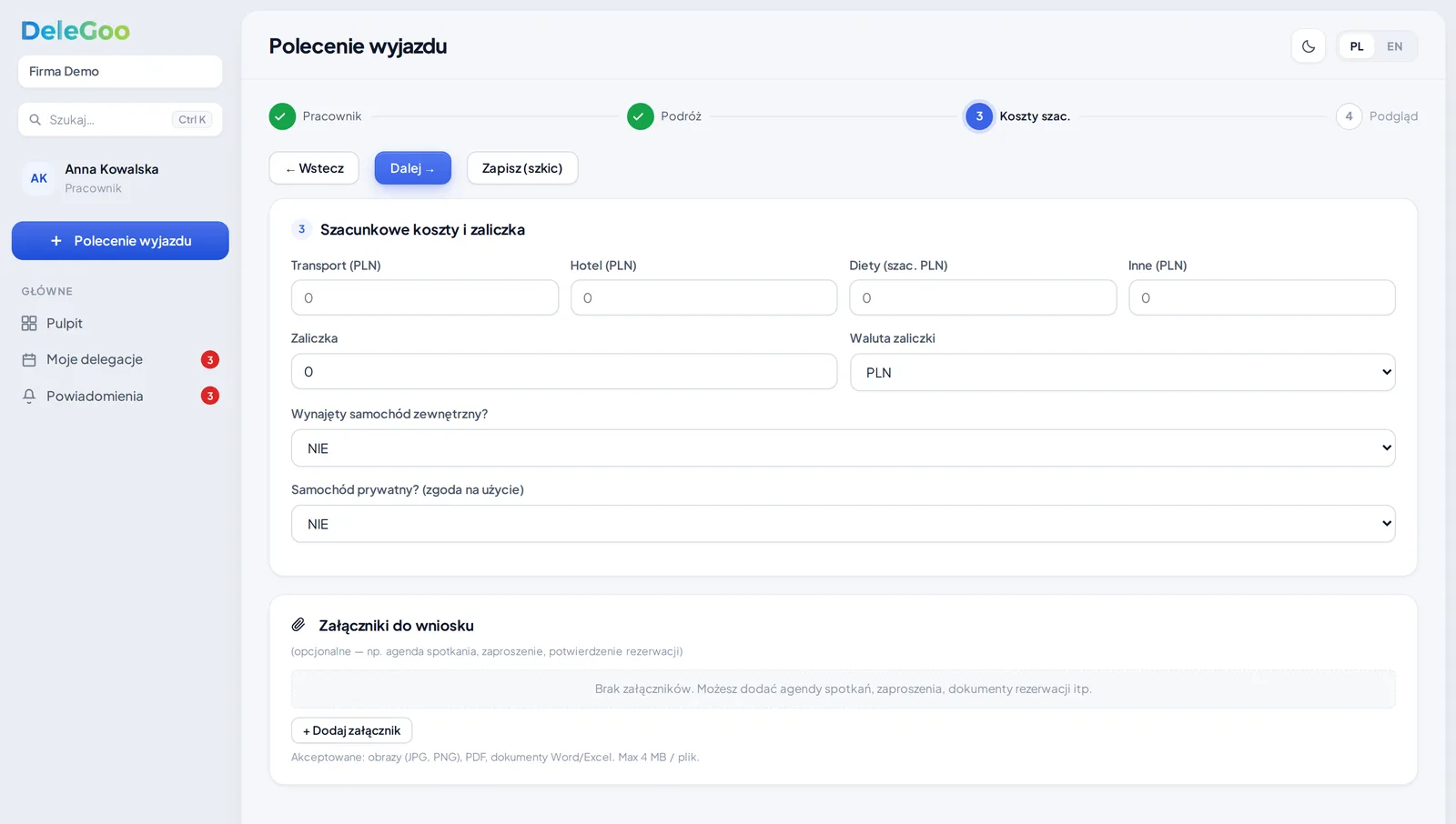Open the Pulpit menu item
The width and height of the screenshot is (1456, 824).
[120, 324]
